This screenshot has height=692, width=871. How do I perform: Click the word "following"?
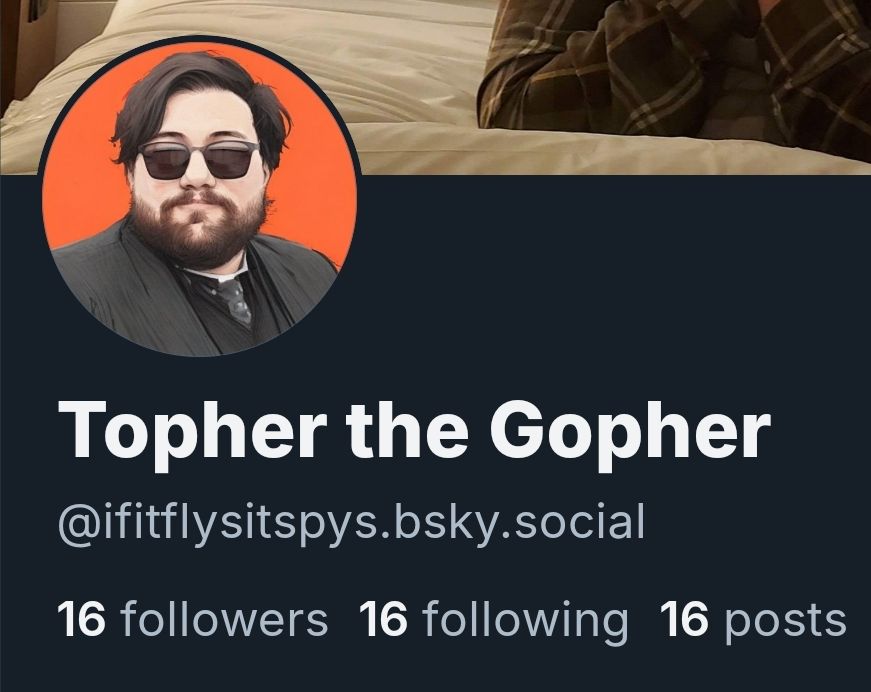coord(525,621)
